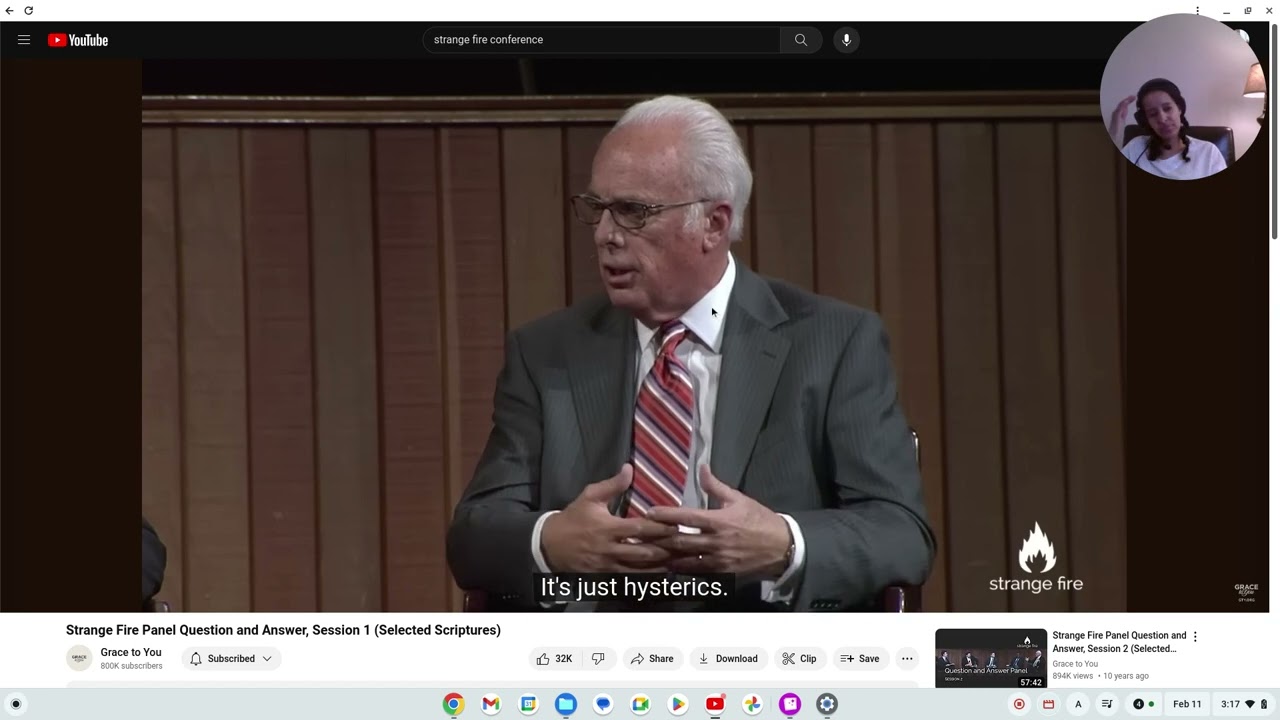Open calendar from Feb 11 date
Viewport: 1280px width, 720px height.
coord(1187,704)
